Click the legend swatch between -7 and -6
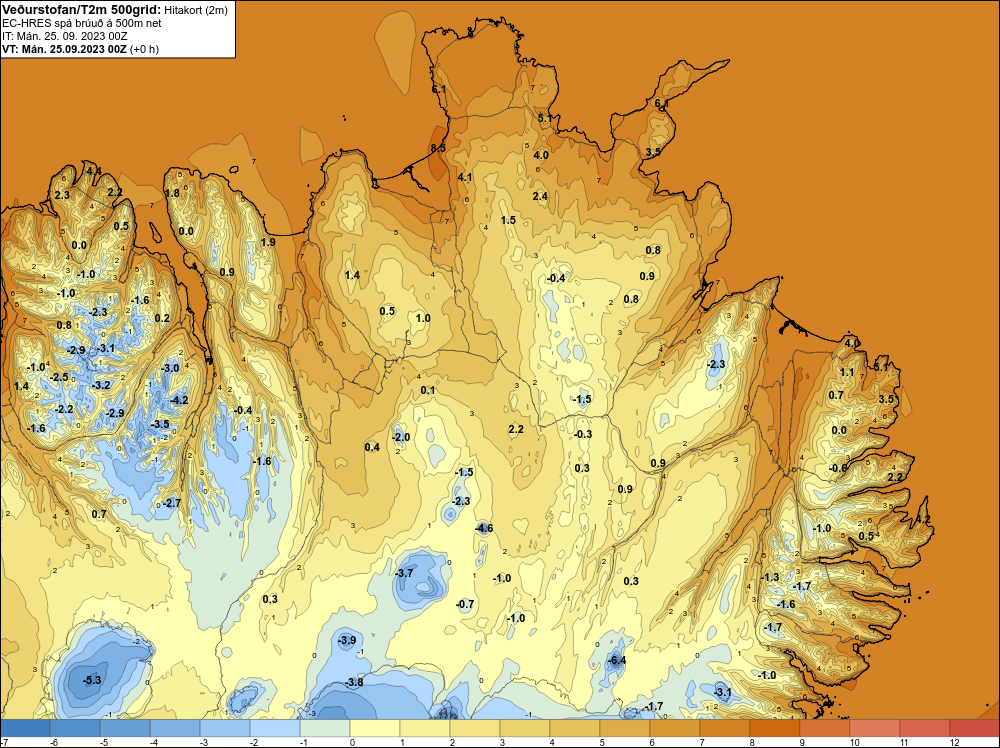 pyautogui.click(x=25, y=728)
